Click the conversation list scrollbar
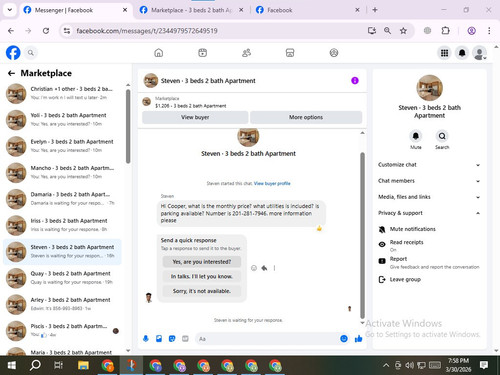 [128, 127]
